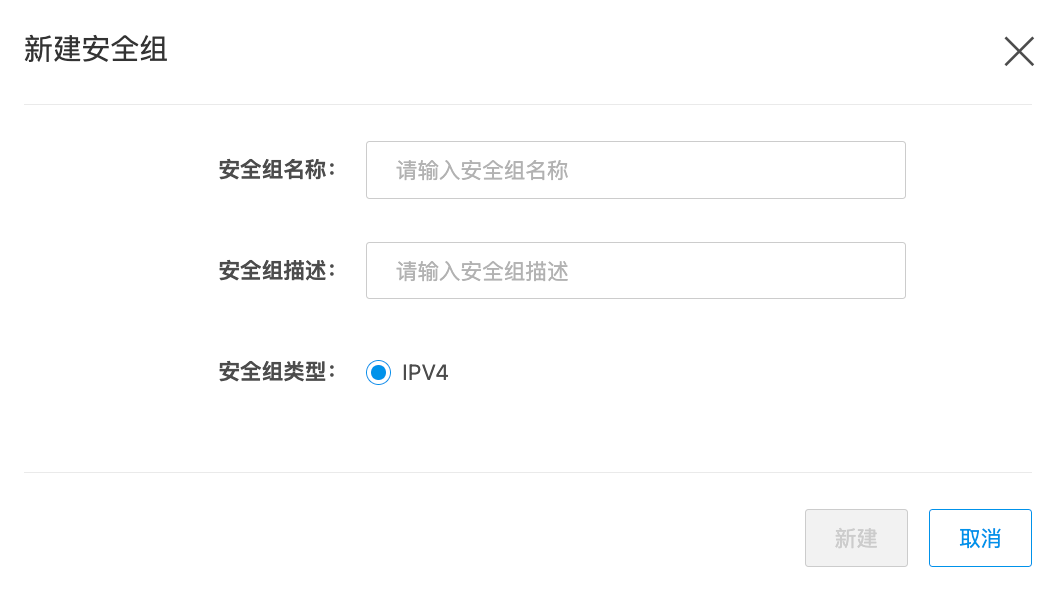Image resolution: width=1056 pixels, height=598 pixels.
Task: Focus the 安全组描述 input field
Action: click(x=635, y=270)
